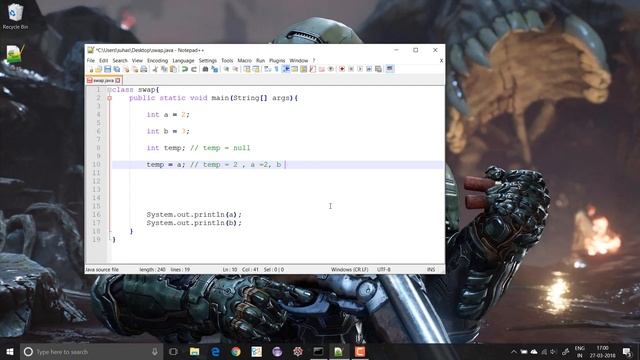Click the ENG language indicator in the tray
The height and width of the screenshot is (360, 640).
coord(579,348)
